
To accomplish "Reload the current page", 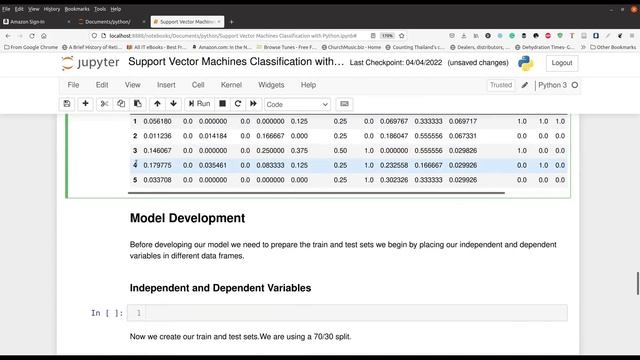I will coord(32,36).
